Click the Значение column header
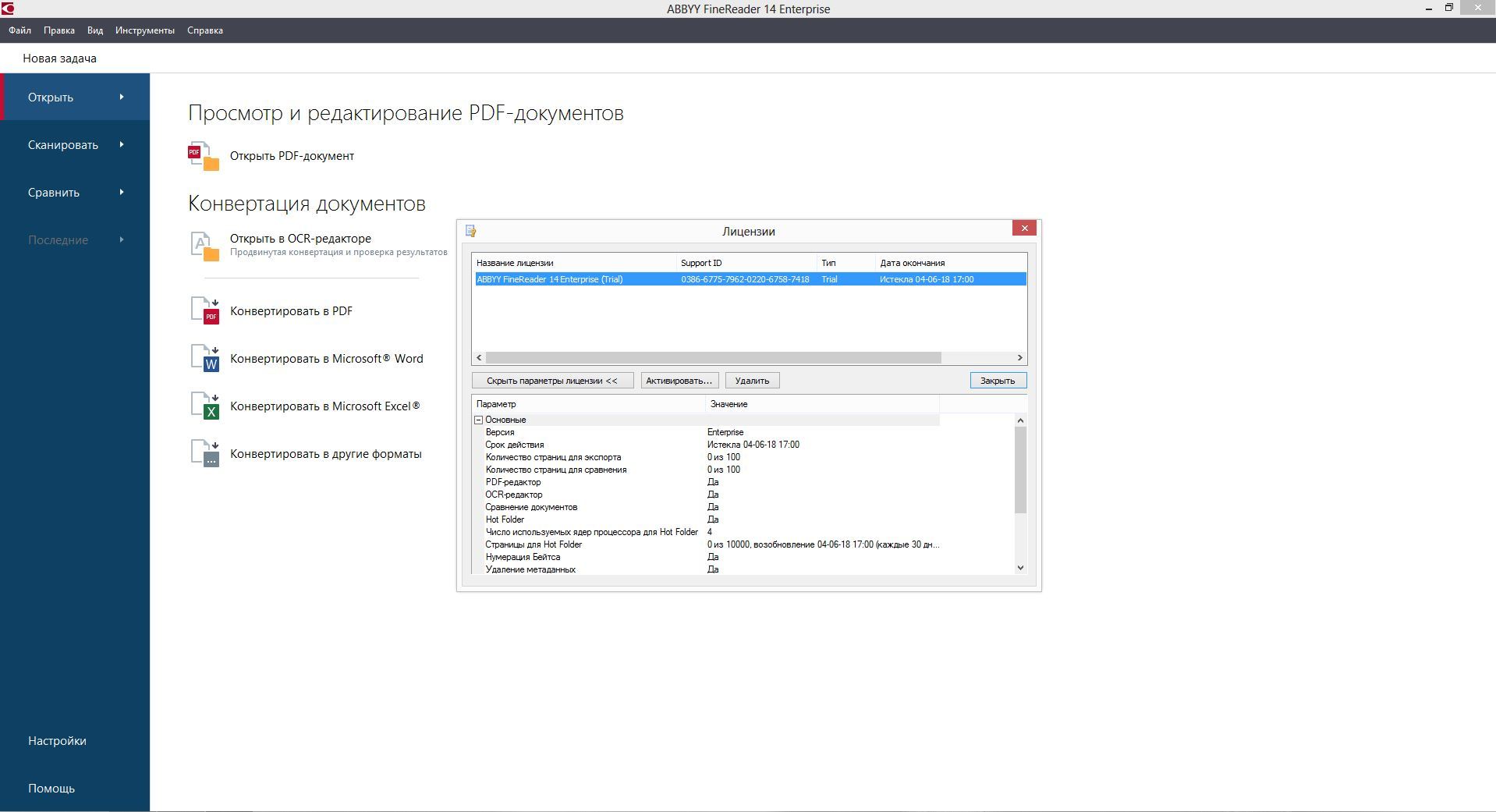 click(822, 404)
